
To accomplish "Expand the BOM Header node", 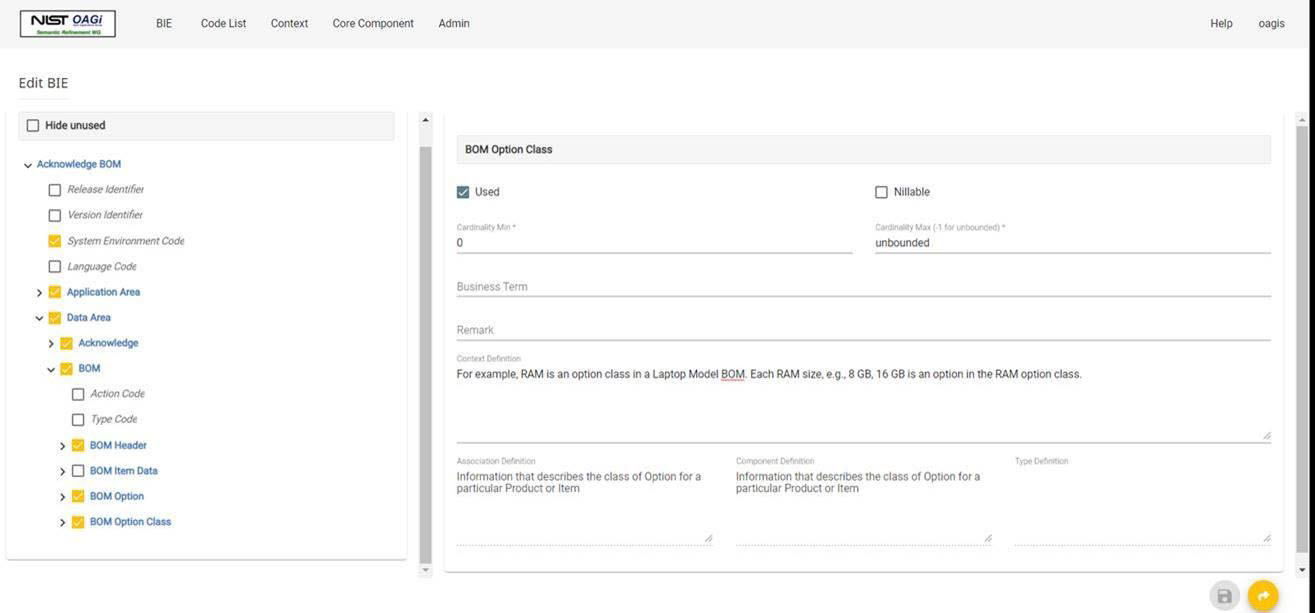I will [x=62, y=446].
